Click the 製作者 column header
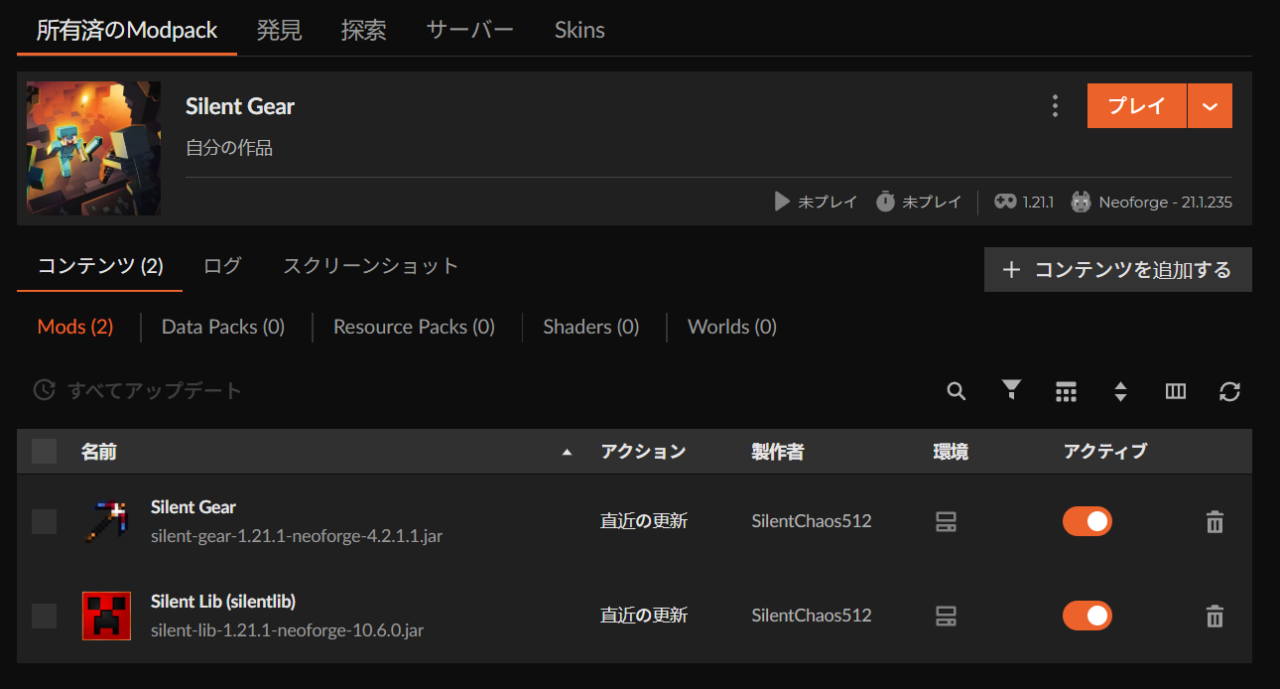1280x689 pixels. [778, 452]
